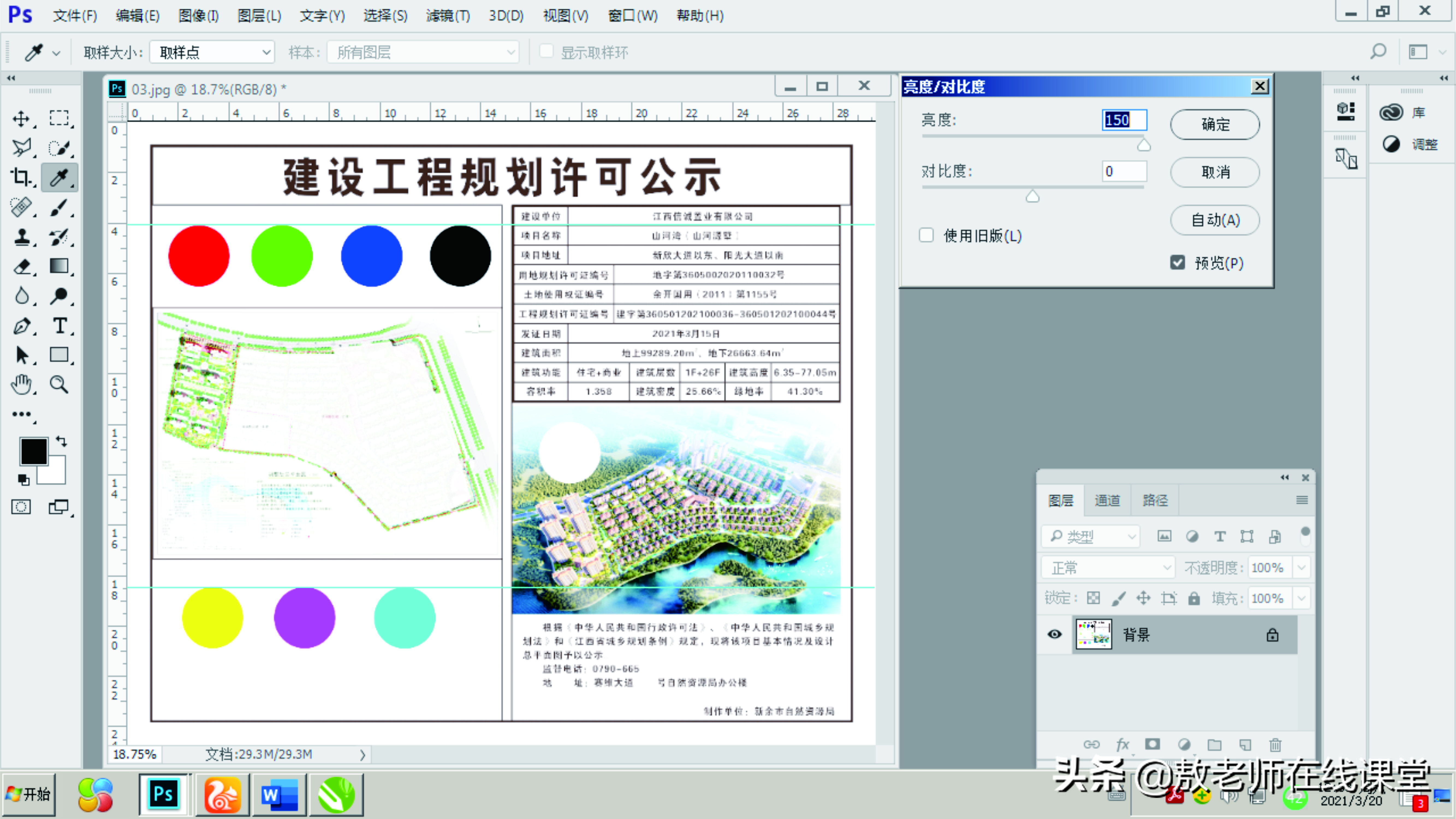Open the 滤镜(T) menu
1456x819 pixels.
pos(447,15)
